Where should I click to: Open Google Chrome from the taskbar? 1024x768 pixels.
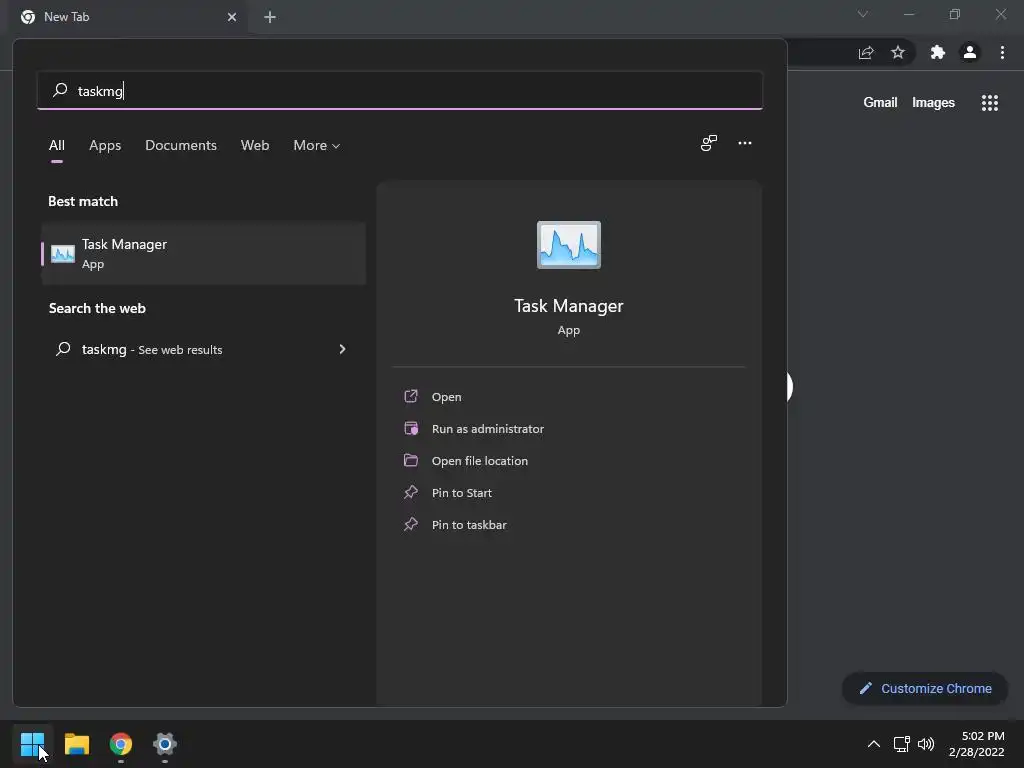point(121,744)
